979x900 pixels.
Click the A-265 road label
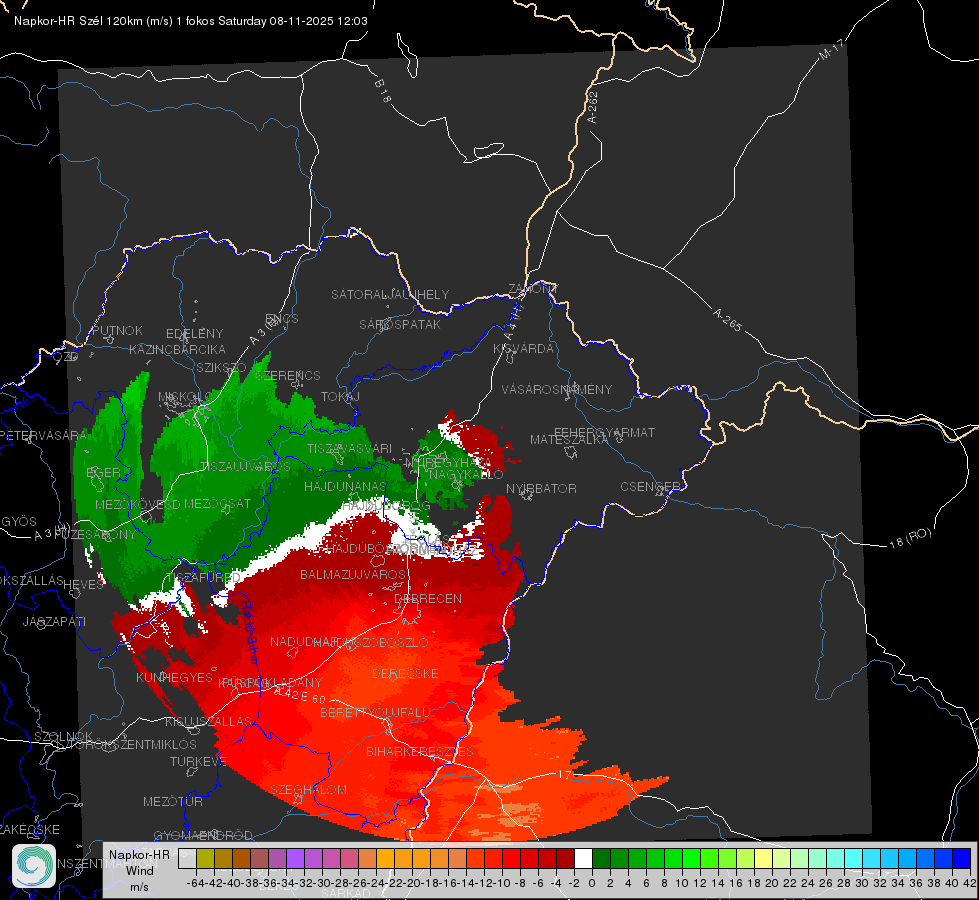pyautogui.click(x=727, y=320)
